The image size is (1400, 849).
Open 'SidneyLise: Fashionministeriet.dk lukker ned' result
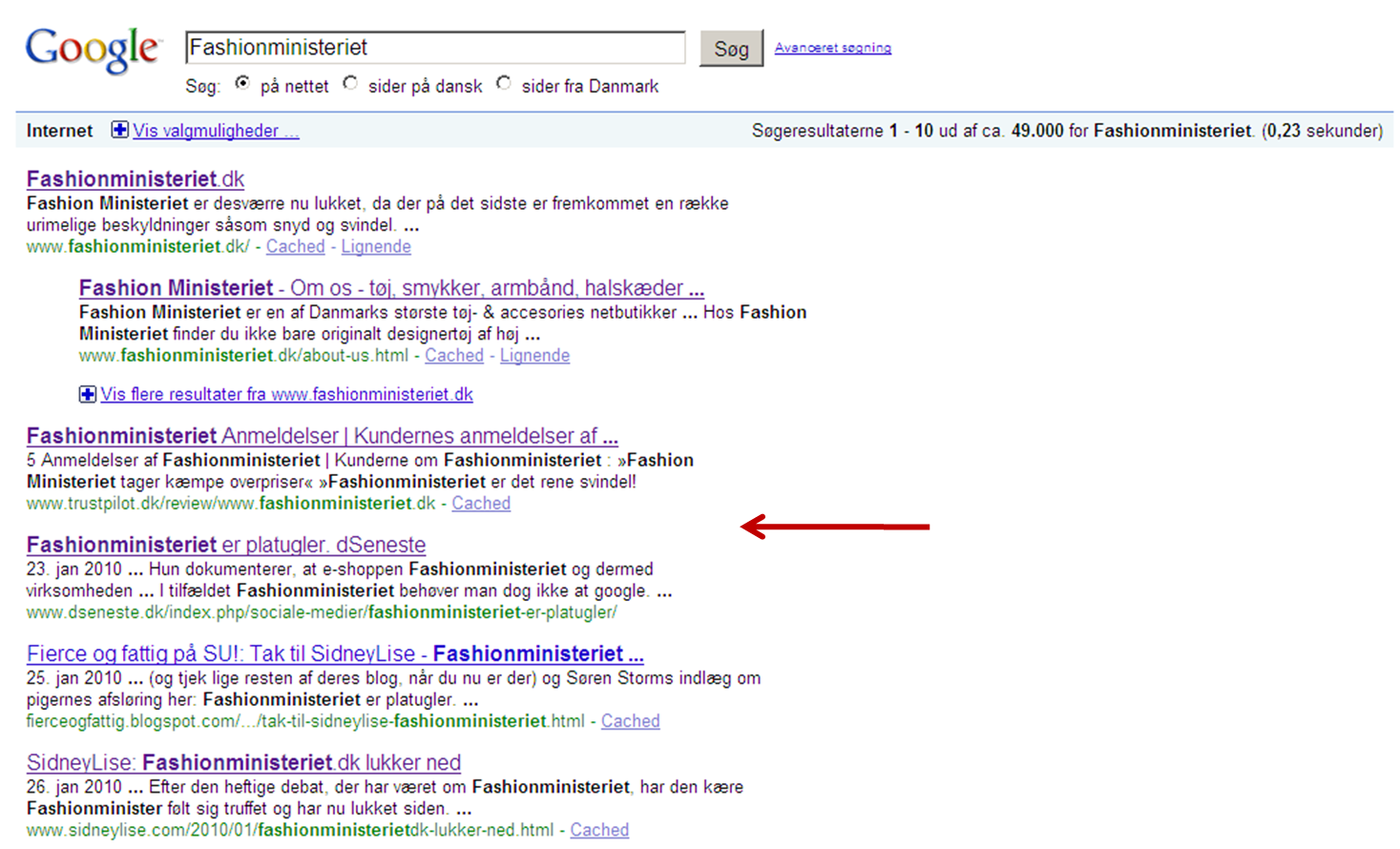pos(243,763)
